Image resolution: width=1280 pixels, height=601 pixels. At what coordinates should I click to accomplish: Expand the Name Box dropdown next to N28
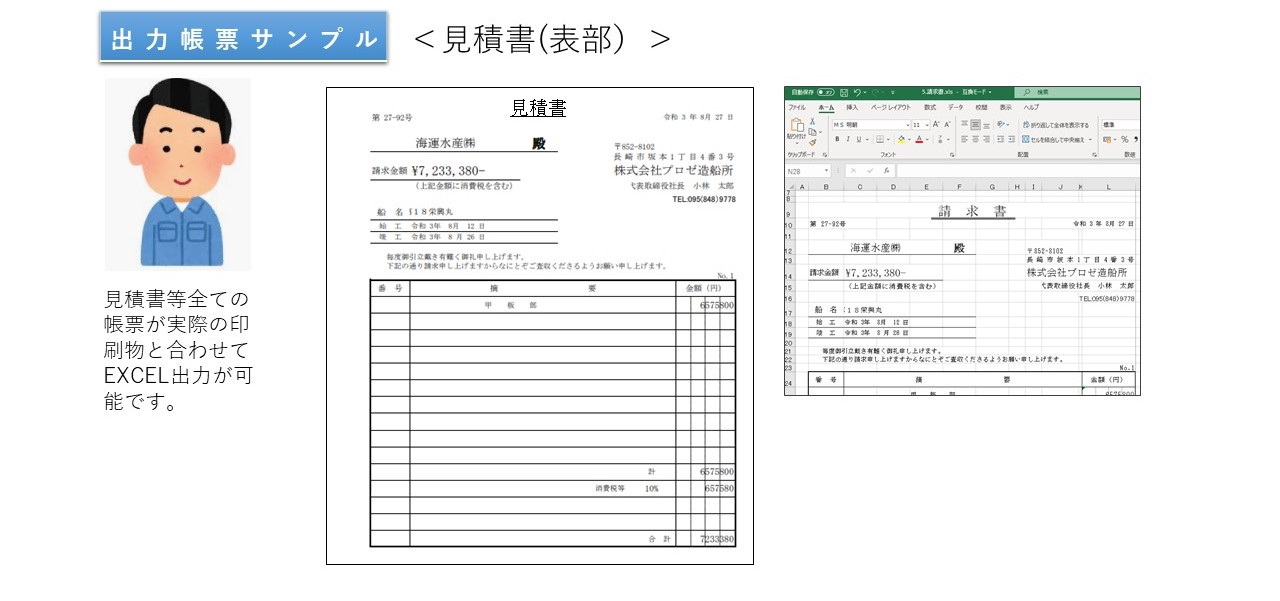826,171
